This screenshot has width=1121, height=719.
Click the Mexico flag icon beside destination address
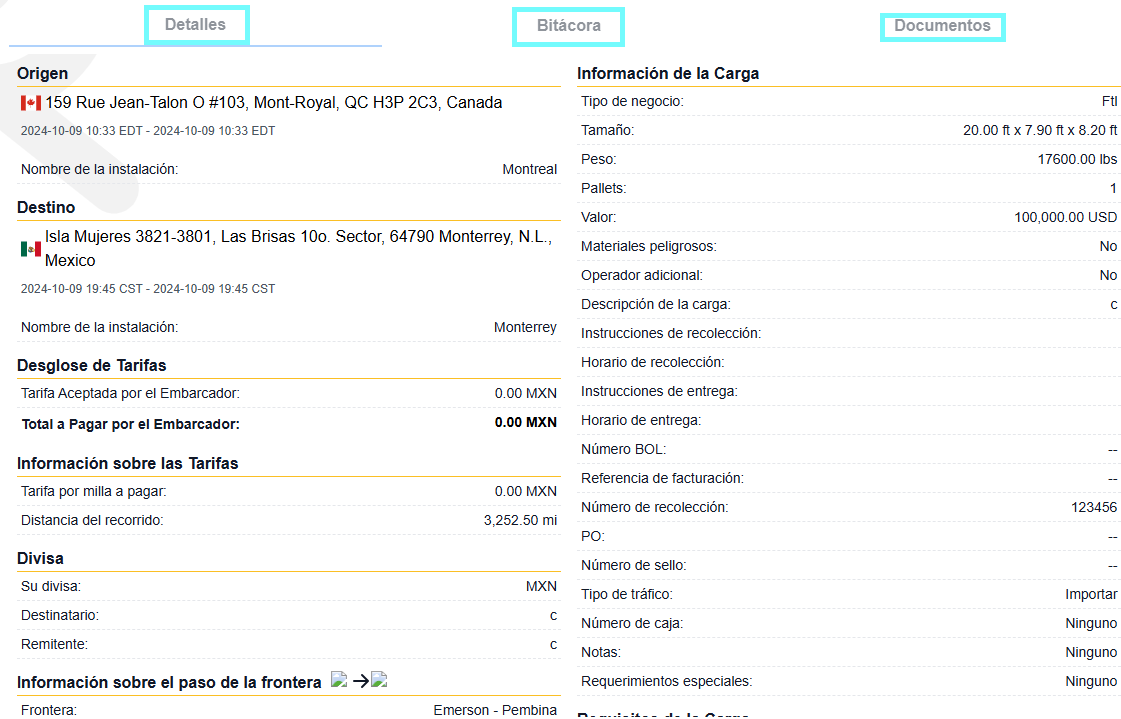tap(29, 249)
